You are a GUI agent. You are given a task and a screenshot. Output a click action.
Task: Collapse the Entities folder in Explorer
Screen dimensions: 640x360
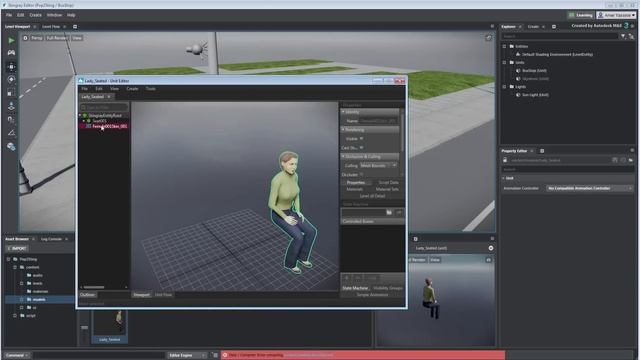pyautogui.click(x=504, y=46)
